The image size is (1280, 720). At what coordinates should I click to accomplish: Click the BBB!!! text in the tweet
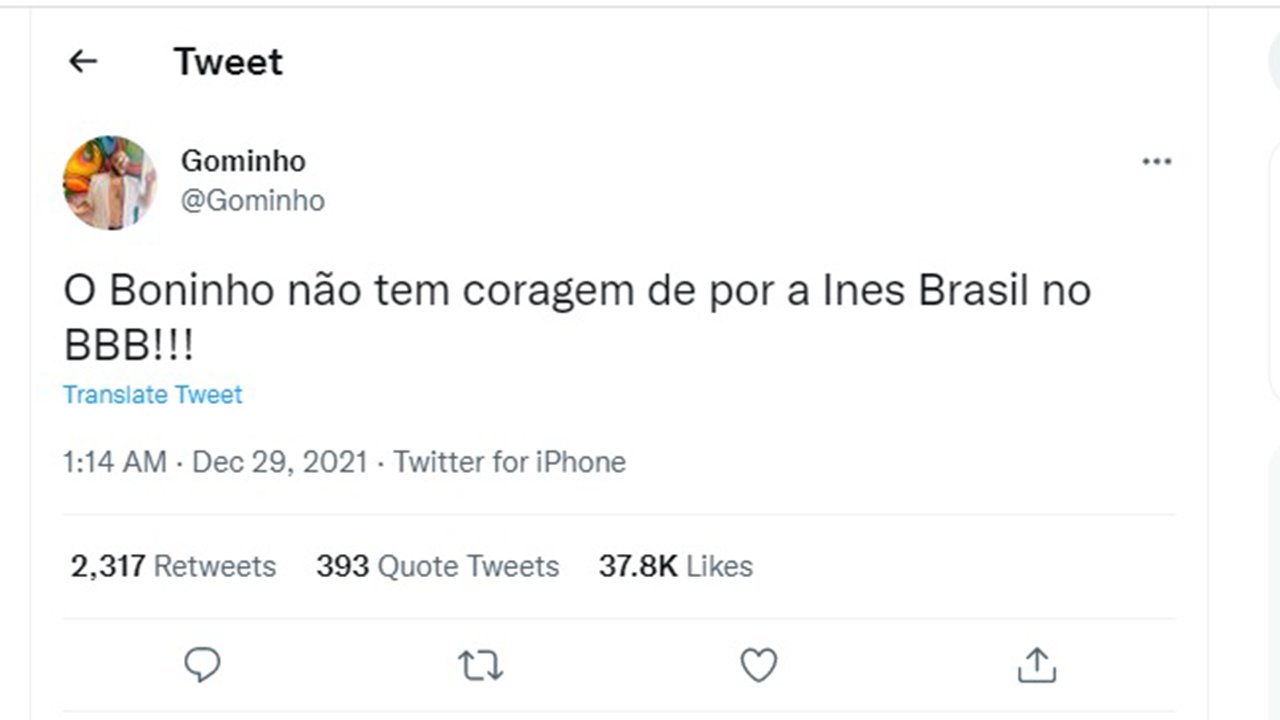pos(129,346)
